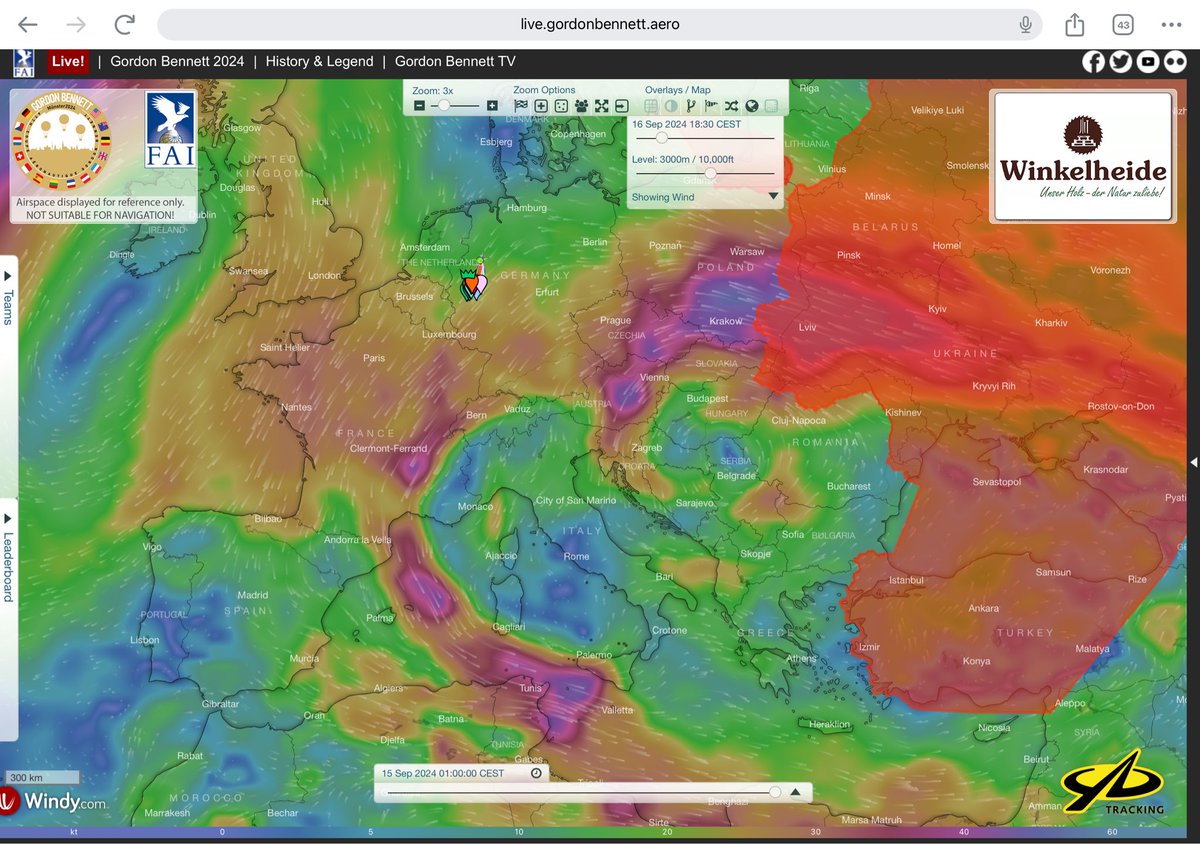
Task: Click the 15 Sep 2024 01:00:00 CEST timestamp
Action: click(442, 773)
